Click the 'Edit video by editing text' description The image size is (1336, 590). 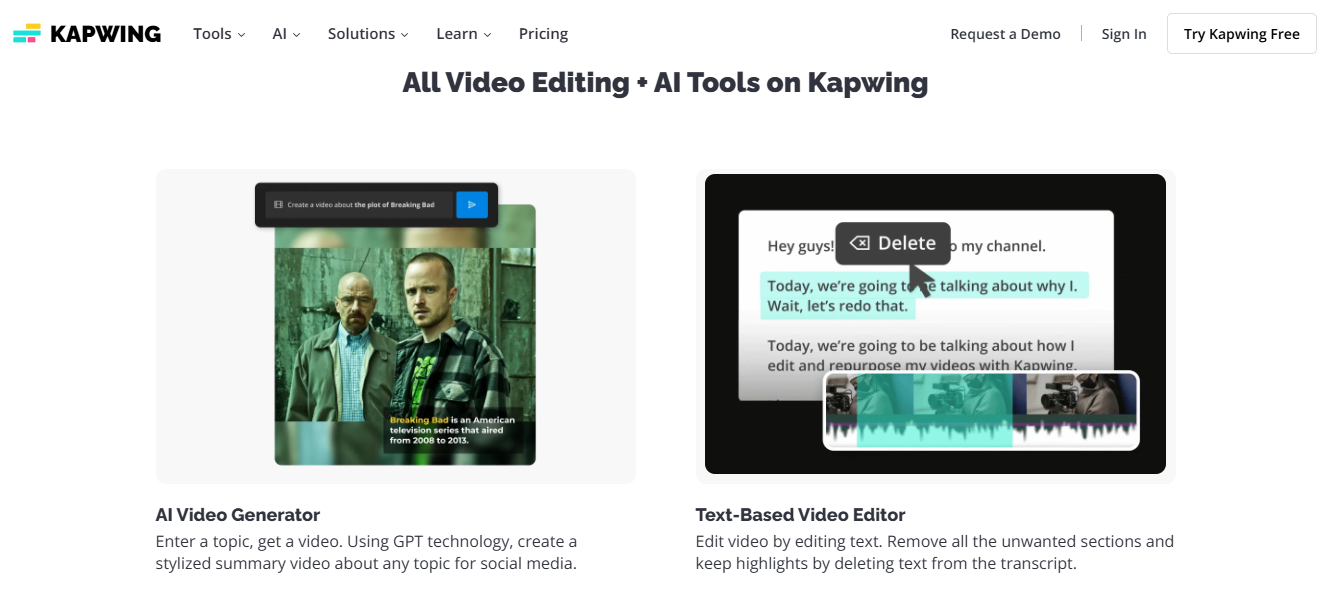(x=935, y=552)
